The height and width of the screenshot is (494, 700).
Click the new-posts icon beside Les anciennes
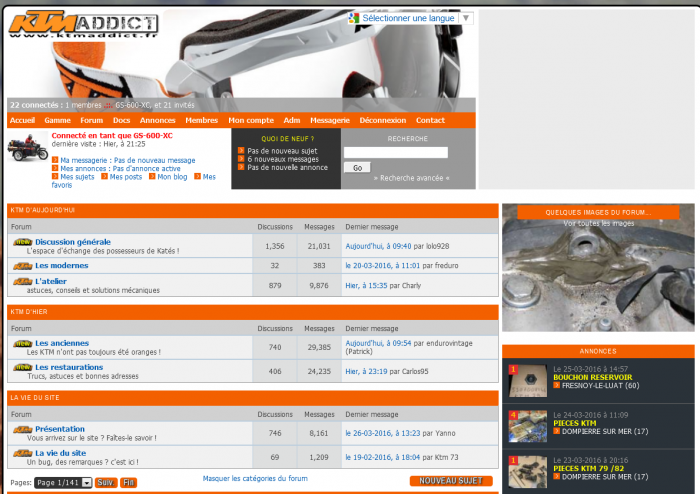(x=22, y=344)
